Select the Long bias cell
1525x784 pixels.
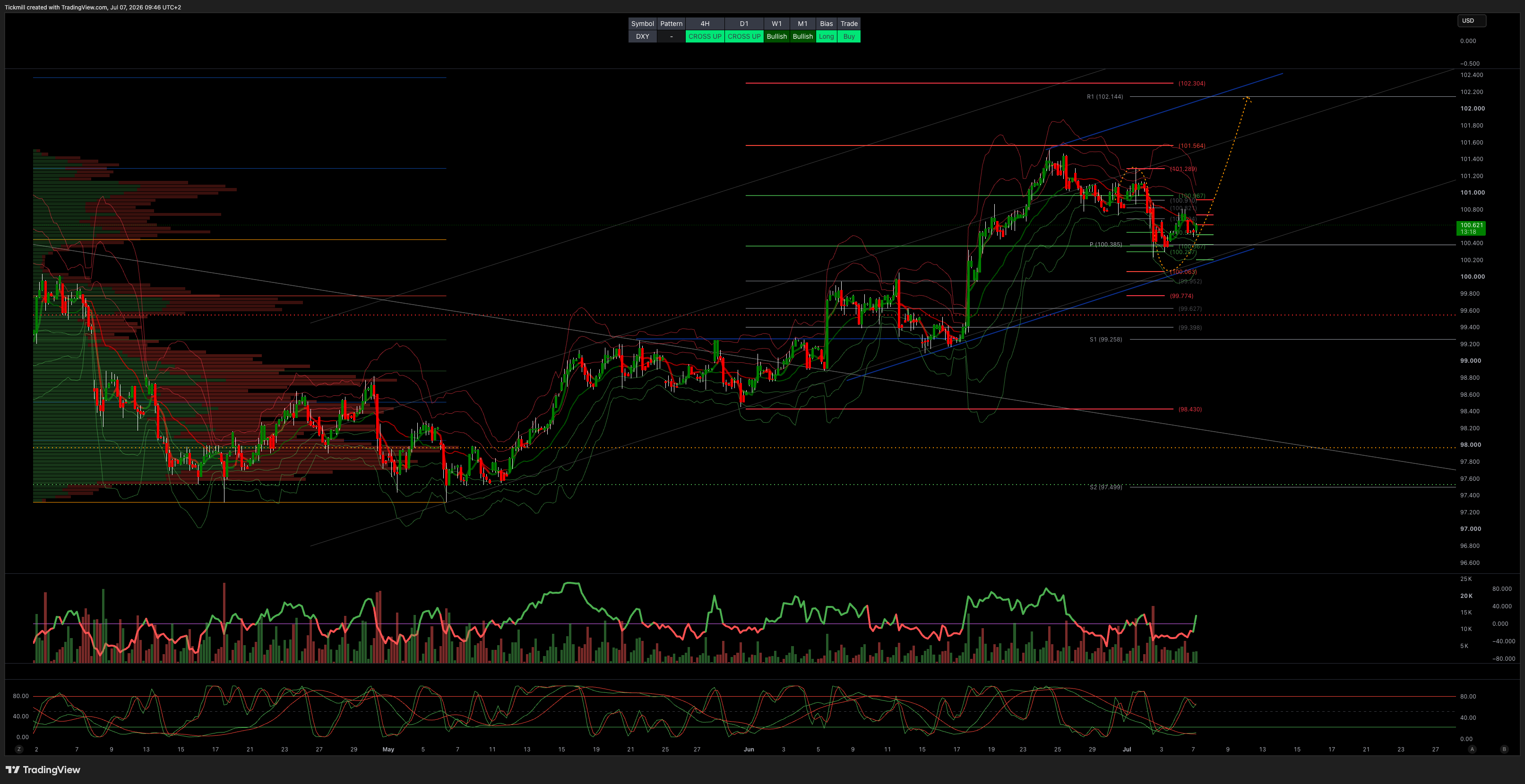click(826, 37)
